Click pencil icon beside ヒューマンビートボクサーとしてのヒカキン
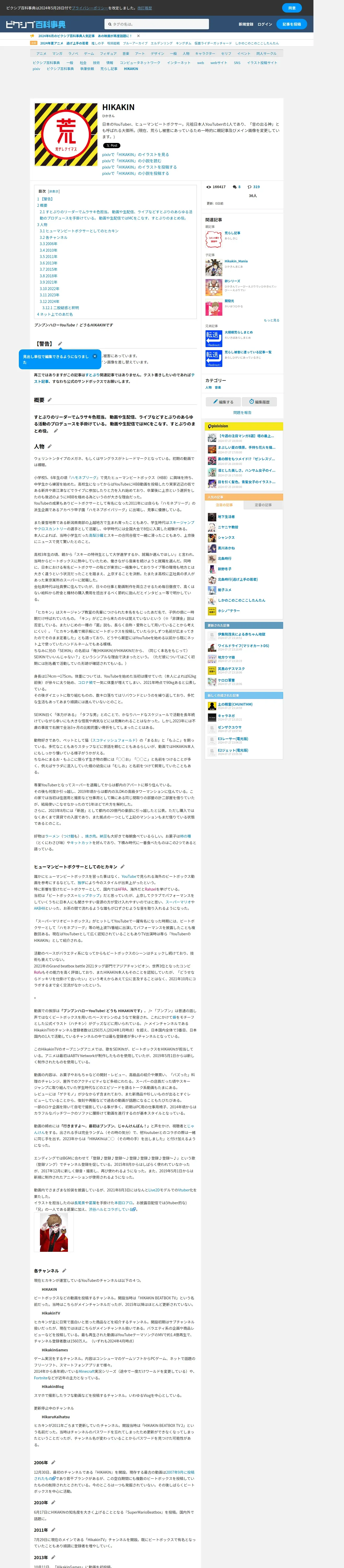Image resolution: width=344 pixels, height=1568 pixels. [x=123, y=867]
